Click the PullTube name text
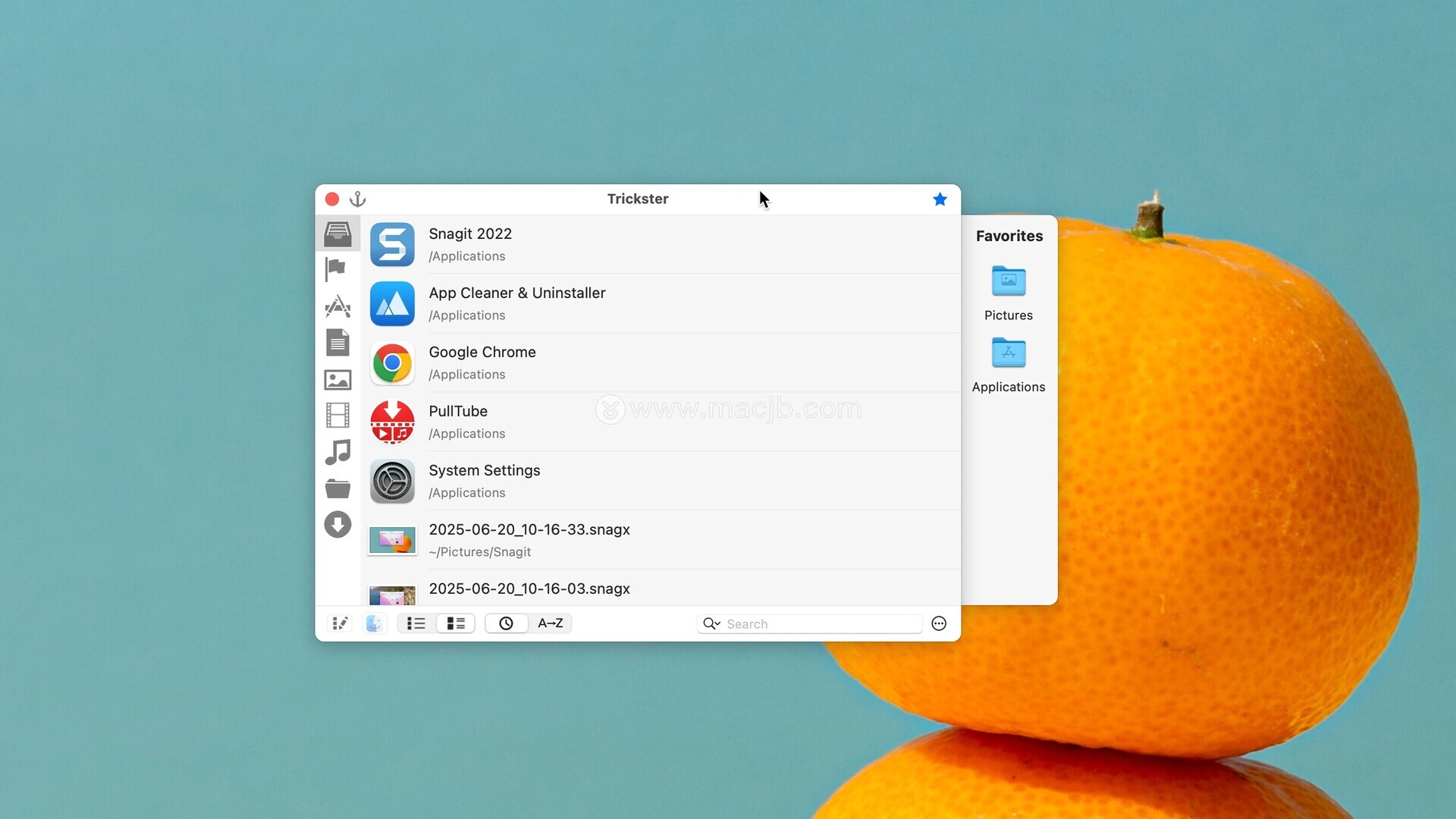 (458, 411)
